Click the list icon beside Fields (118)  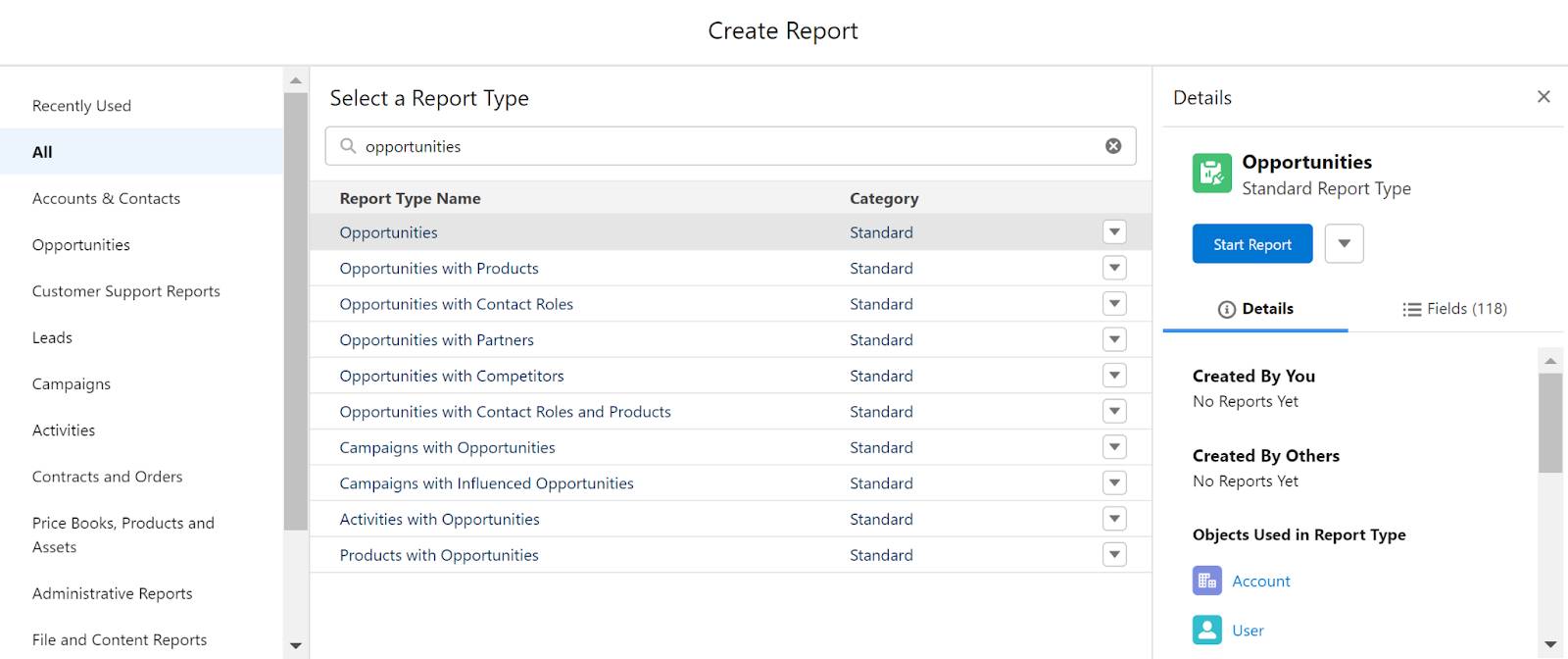[x=1411, y=309]
